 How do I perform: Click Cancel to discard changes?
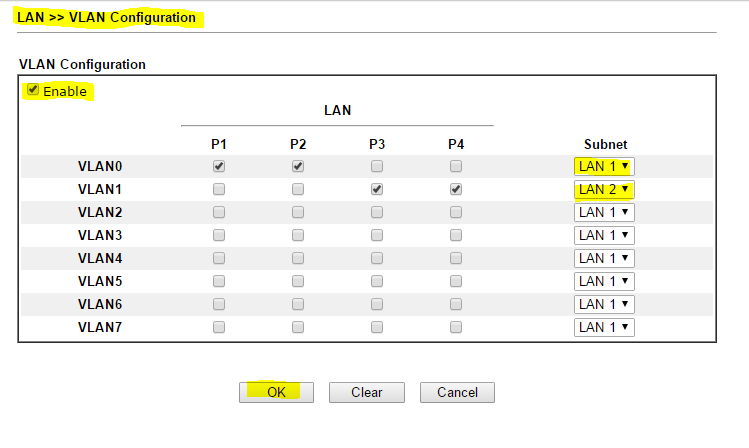coord(457,392)
